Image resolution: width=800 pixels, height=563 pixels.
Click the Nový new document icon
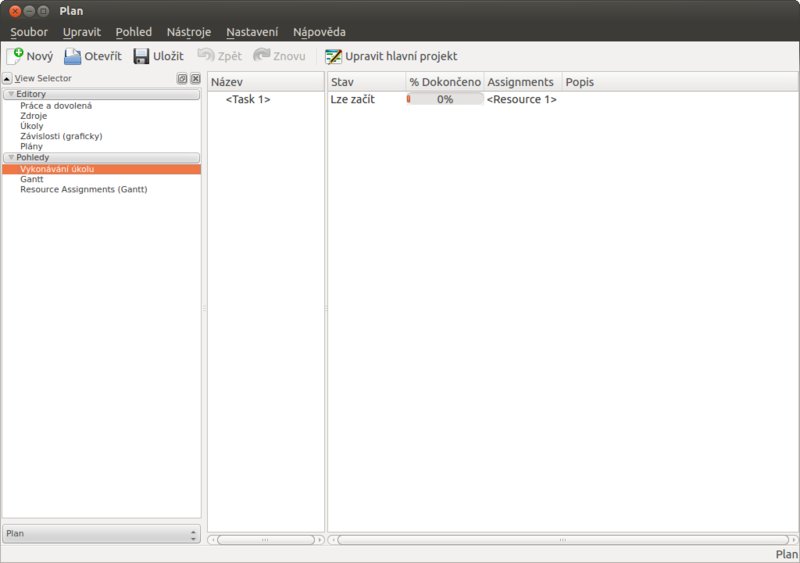coord(15,57)
